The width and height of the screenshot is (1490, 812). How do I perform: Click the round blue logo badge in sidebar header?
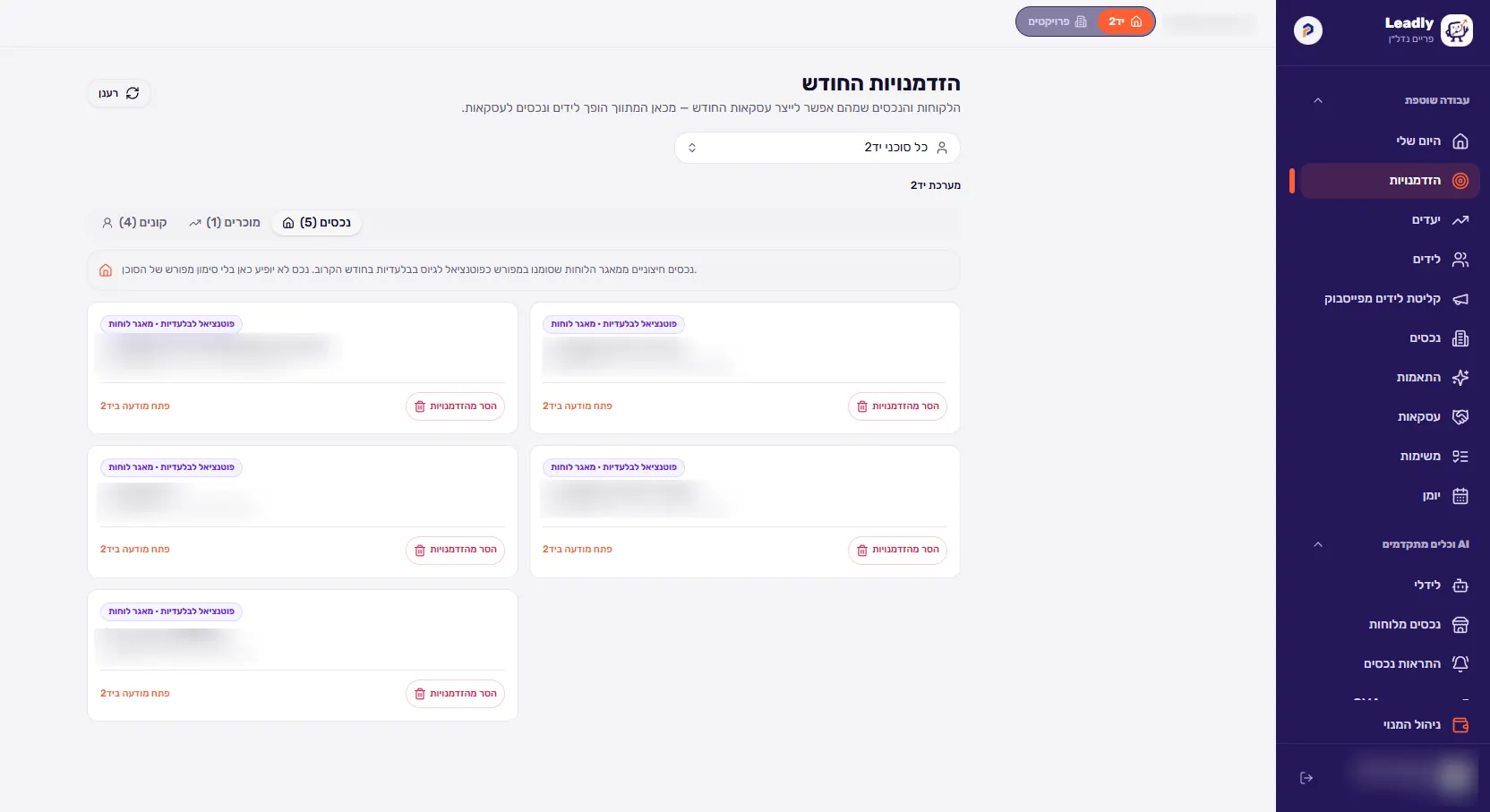pyautogui.click(x=1308, y=30)
